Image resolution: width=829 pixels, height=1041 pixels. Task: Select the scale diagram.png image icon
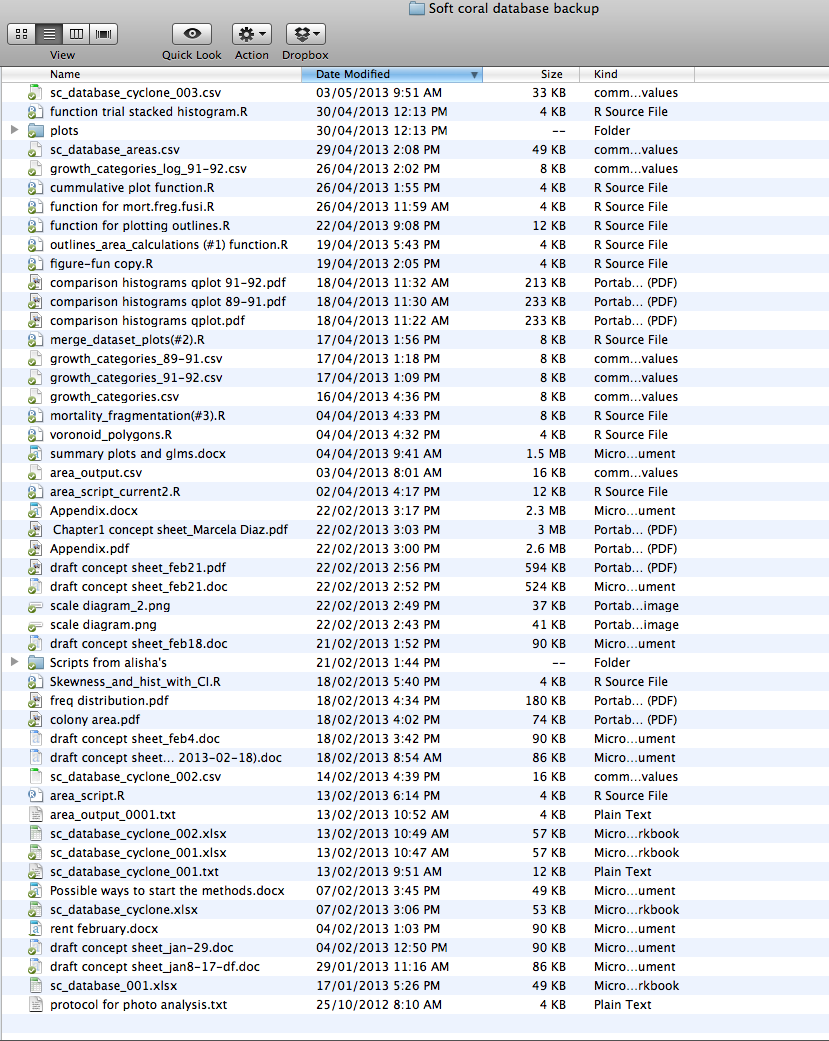click(x=35, y=625)
